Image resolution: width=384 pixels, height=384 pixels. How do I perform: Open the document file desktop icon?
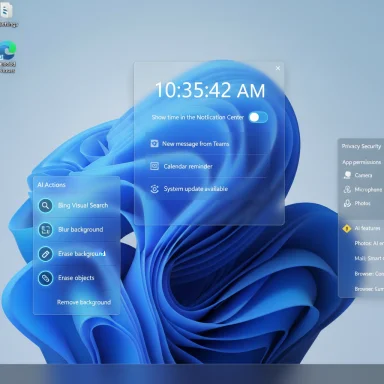pyautogui.click(x=7, y=14)
